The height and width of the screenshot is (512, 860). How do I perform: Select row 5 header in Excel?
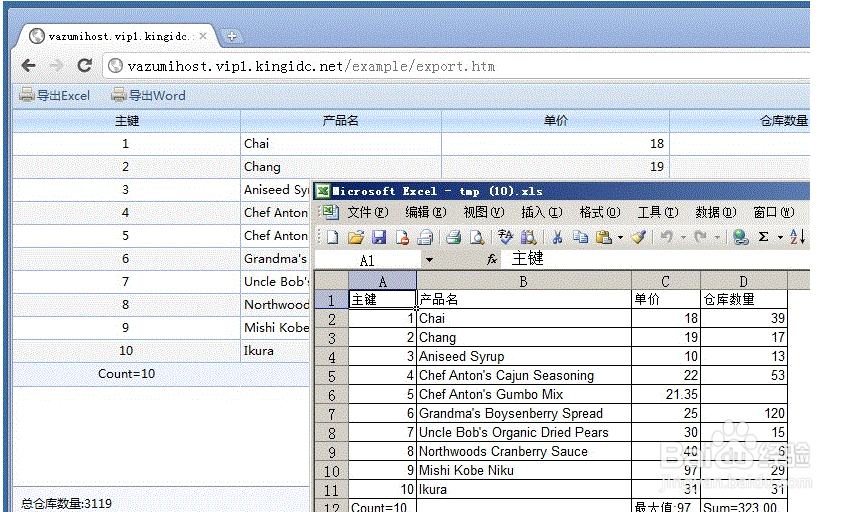[x=332, y=376]
